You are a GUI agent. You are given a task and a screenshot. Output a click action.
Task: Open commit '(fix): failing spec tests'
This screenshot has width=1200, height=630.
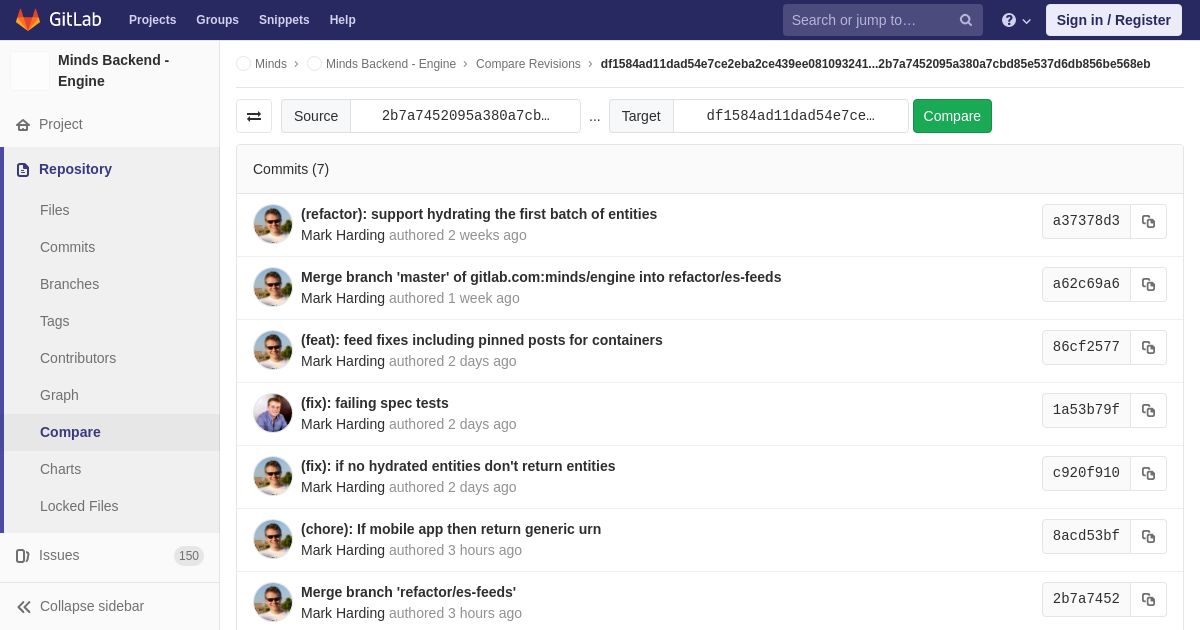tap(375, 403)
